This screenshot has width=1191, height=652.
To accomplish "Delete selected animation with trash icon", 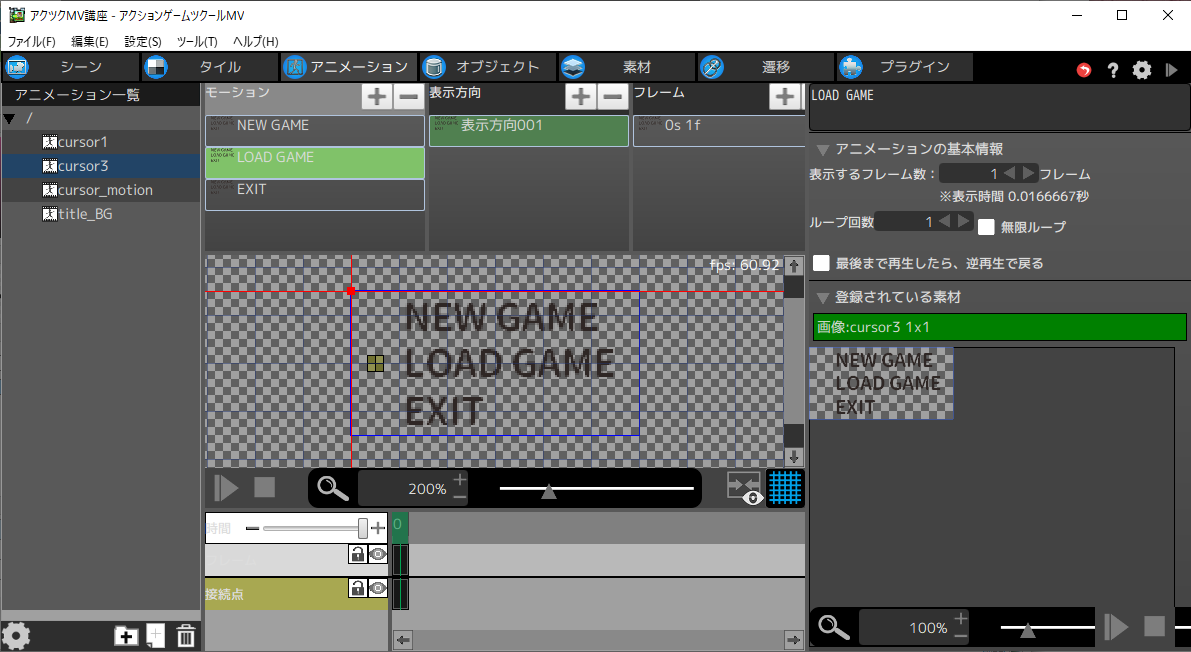I will [x=186, y=636].
